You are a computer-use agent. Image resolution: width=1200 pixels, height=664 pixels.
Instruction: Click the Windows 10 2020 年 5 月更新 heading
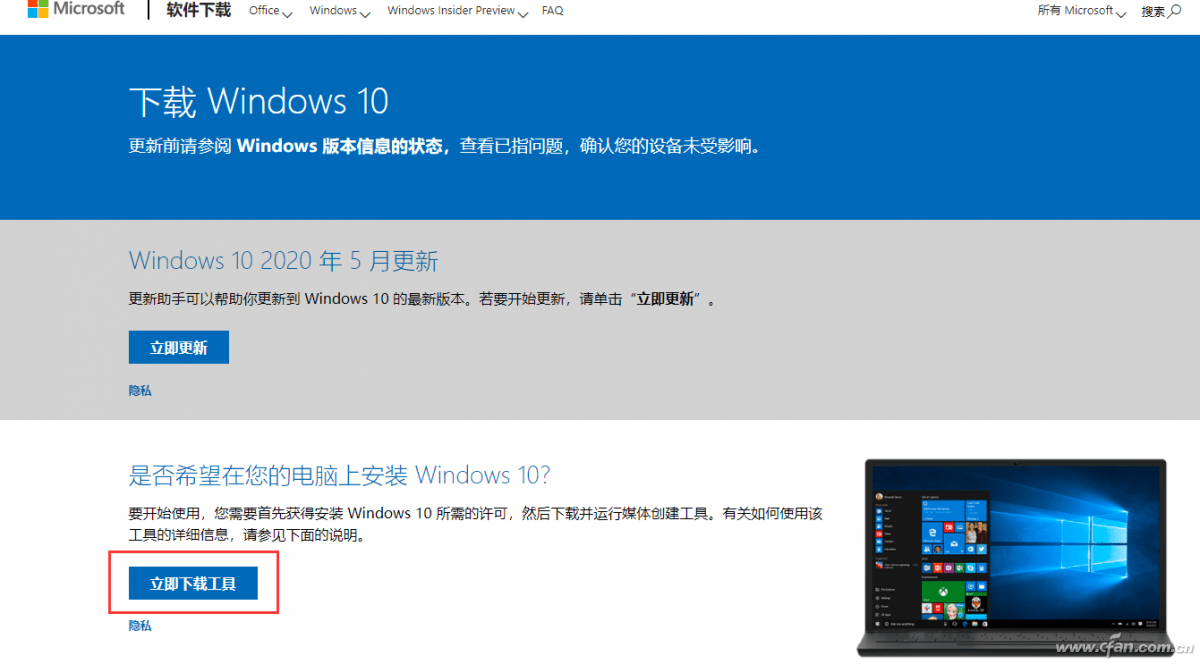[x=283, y=262]
